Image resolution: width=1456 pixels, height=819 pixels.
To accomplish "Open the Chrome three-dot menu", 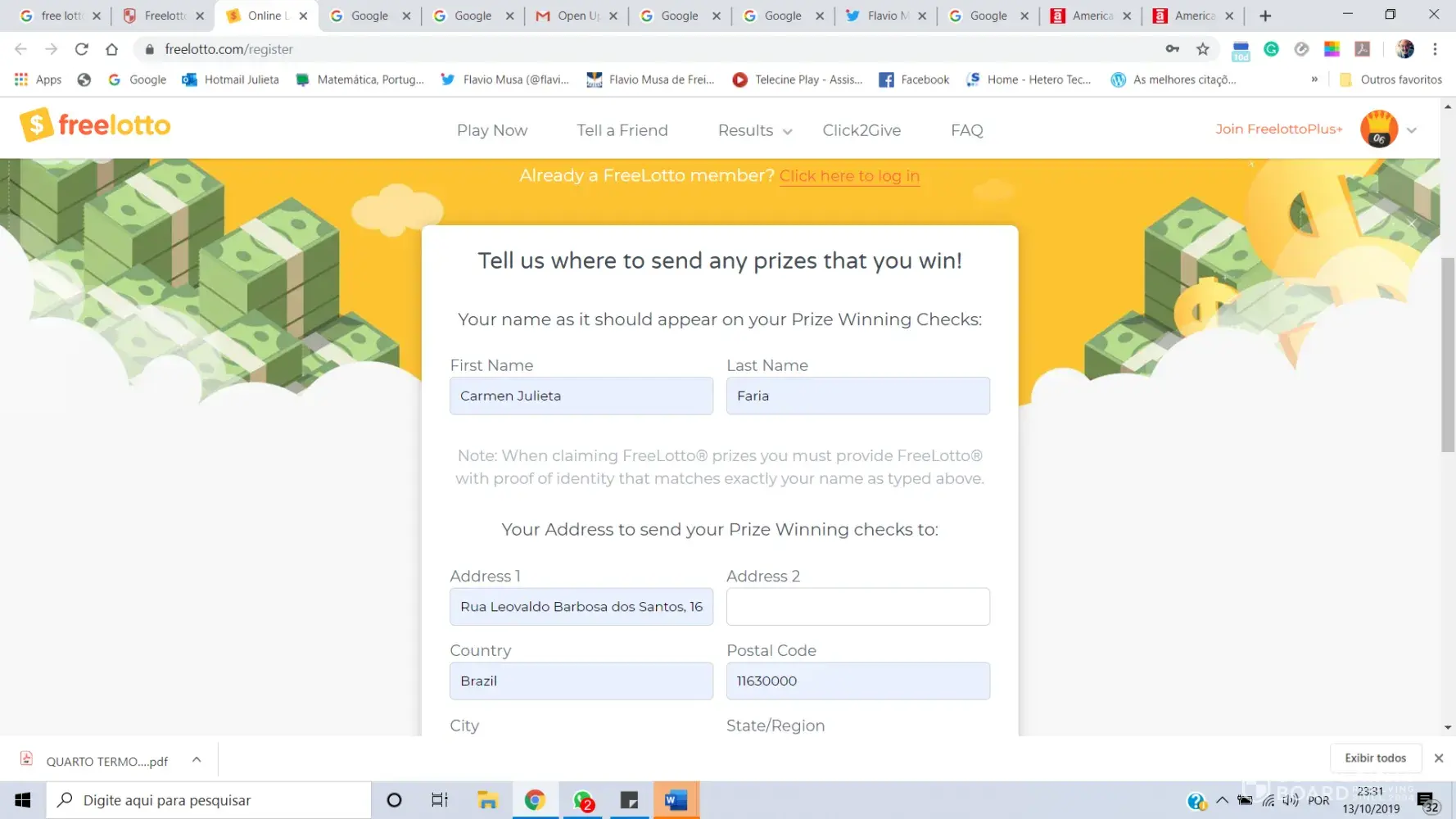I will click(1435, 49).
